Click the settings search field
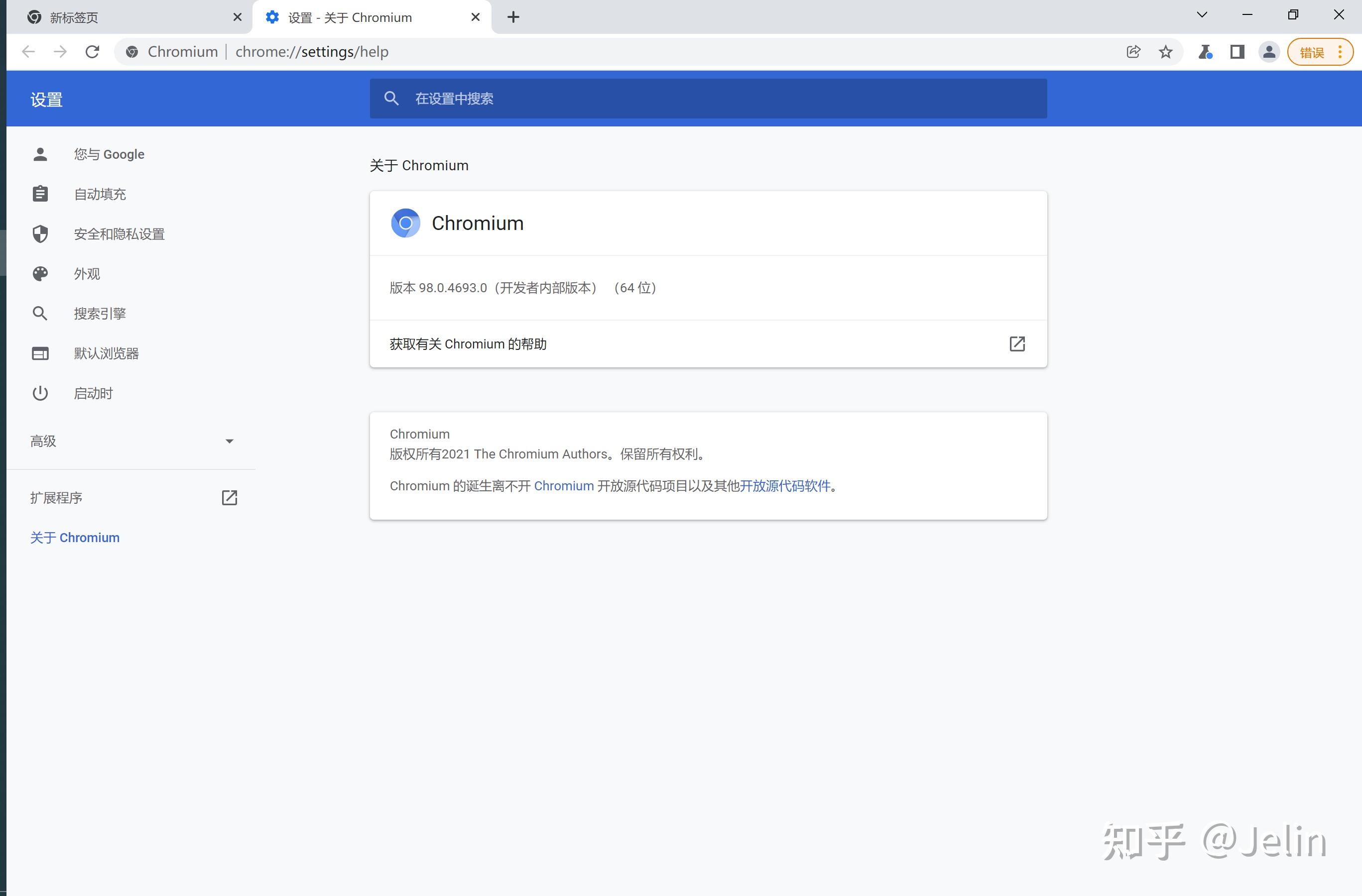 687,99
